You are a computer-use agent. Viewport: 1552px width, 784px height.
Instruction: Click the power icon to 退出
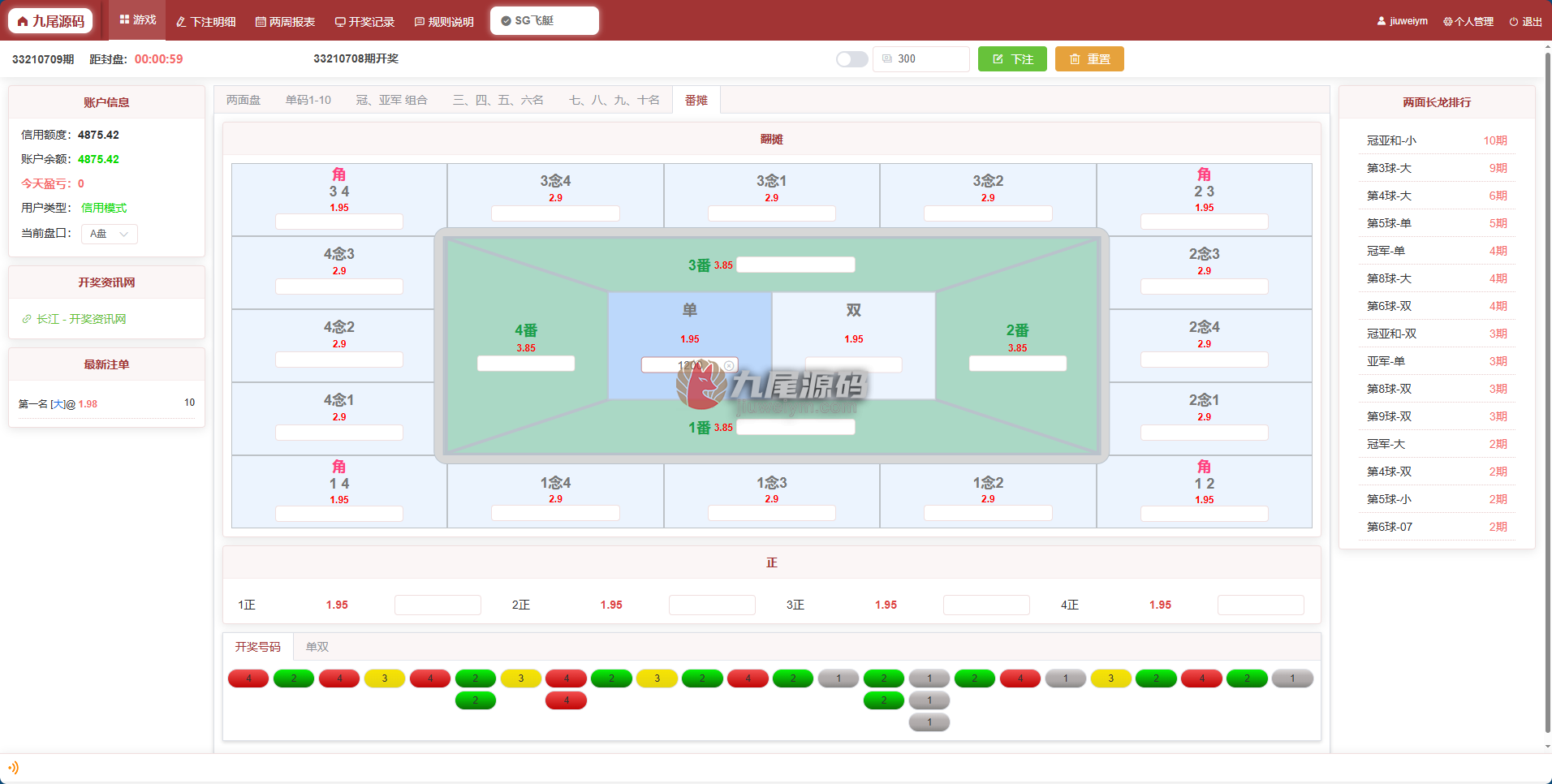(1514, 22)
